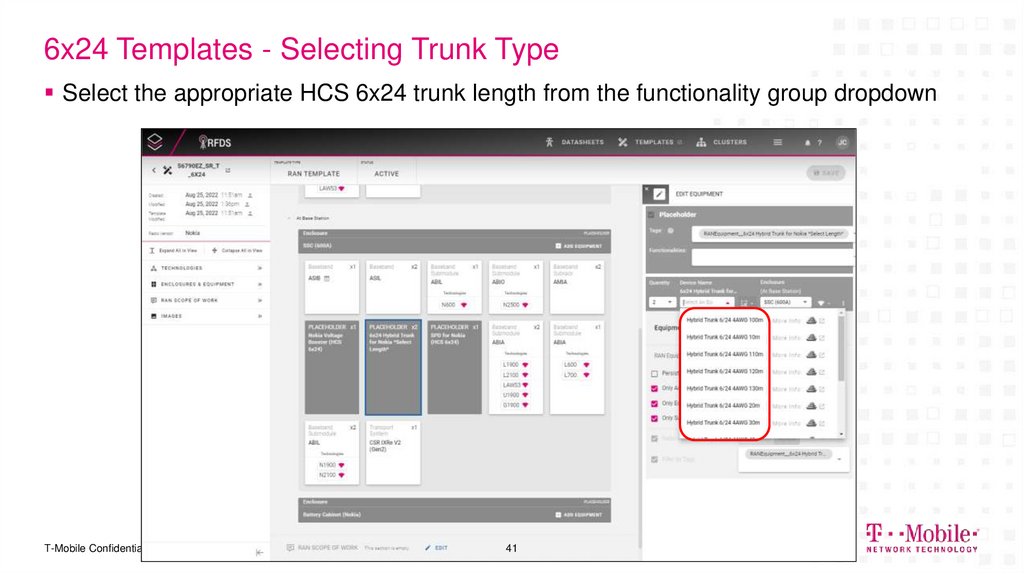This screenshot has height=574, width=1024.
Task: Choose Hybrid Trunk 6/24 4AWG 120m option
Action: coord(725,371)
